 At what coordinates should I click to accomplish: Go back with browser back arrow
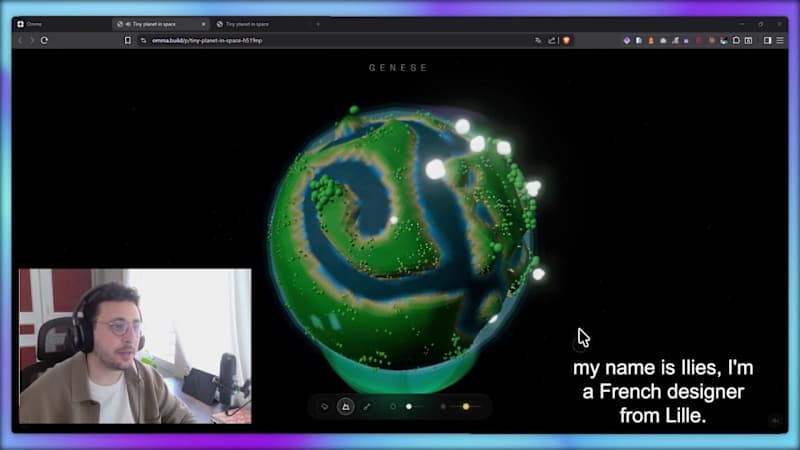point(20,40)
